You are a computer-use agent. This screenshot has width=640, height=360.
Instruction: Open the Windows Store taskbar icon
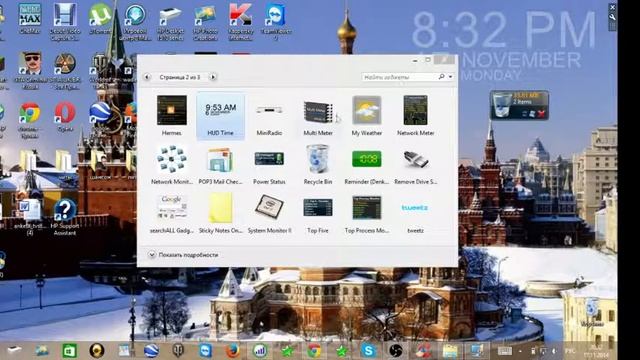point(69,350)
